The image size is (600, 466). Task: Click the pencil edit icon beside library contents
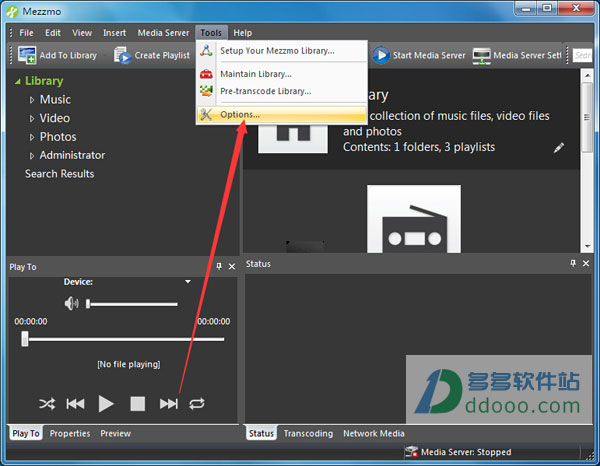coord(559,148)
